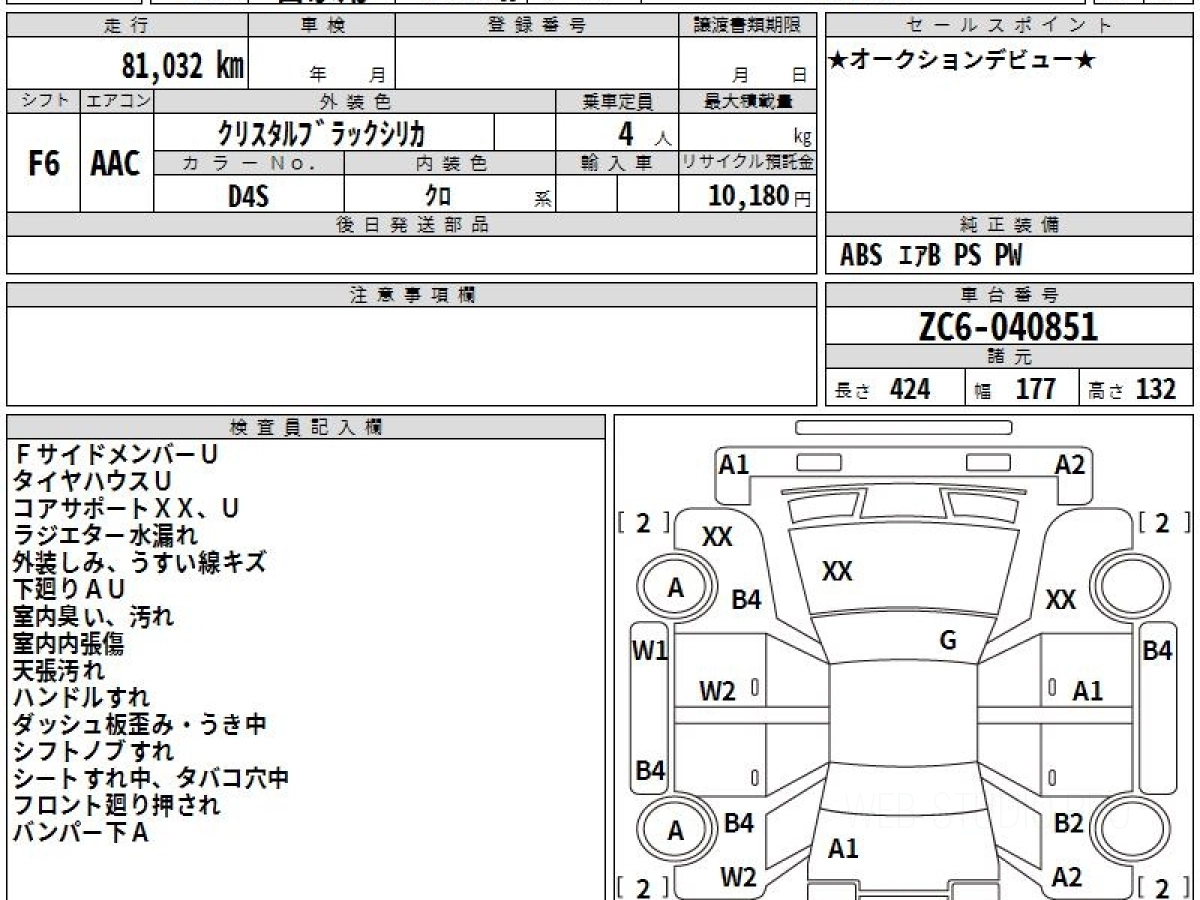This screenshot has width=1200, height=900.
Task: Select the W1 damage mark on the diagram
Action: coord(650,651)
